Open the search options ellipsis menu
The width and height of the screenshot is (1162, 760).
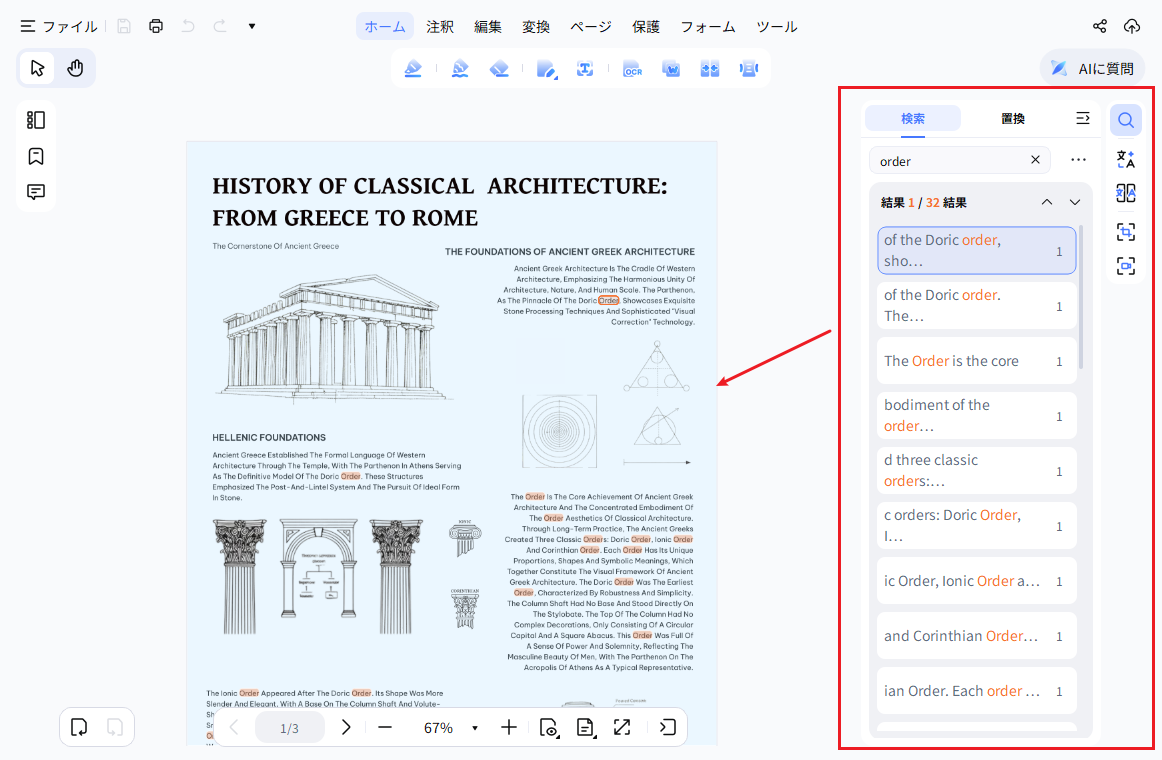coord(1078,160)
